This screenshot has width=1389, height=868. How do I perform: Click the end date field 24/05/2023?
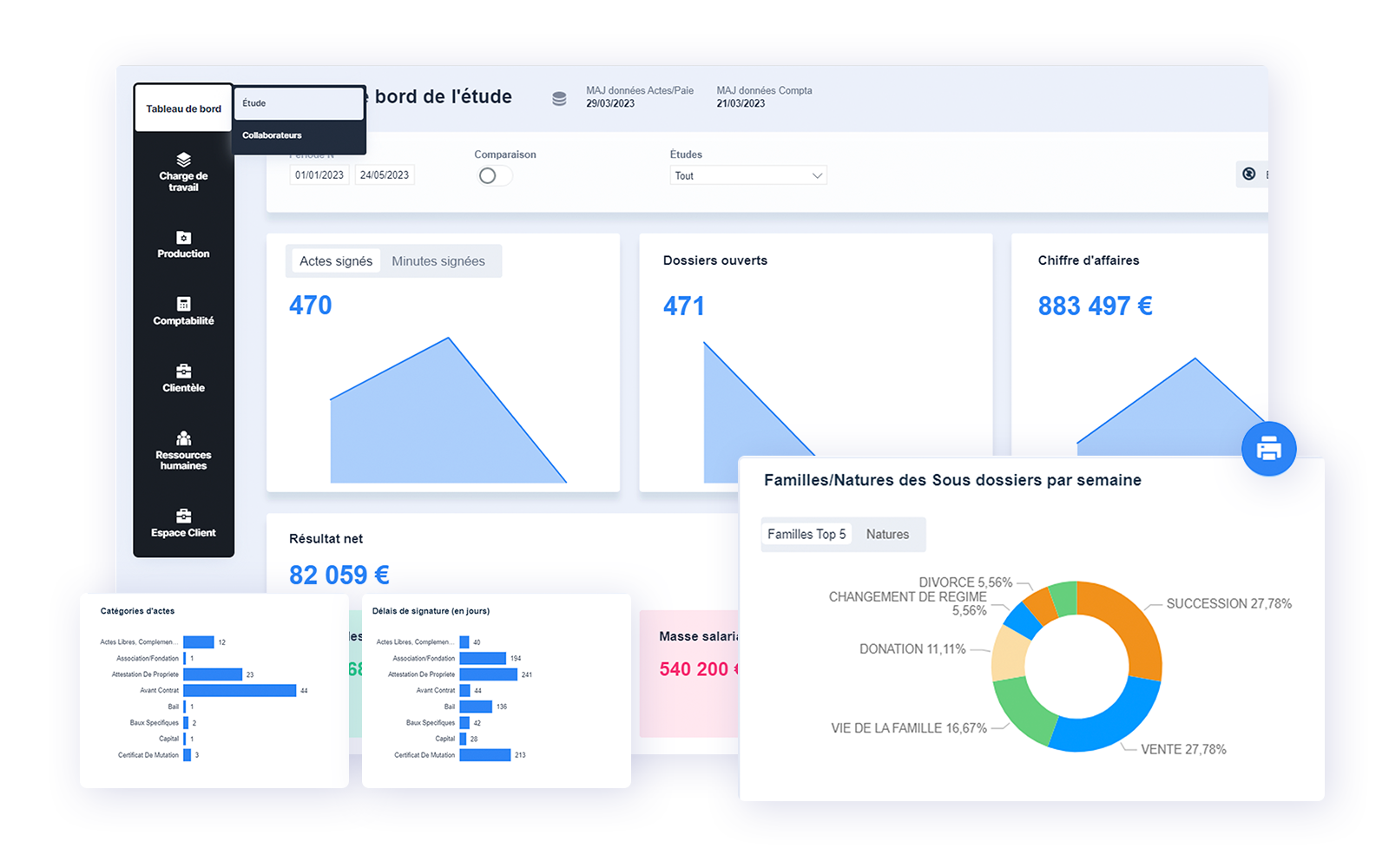[385, 175]
